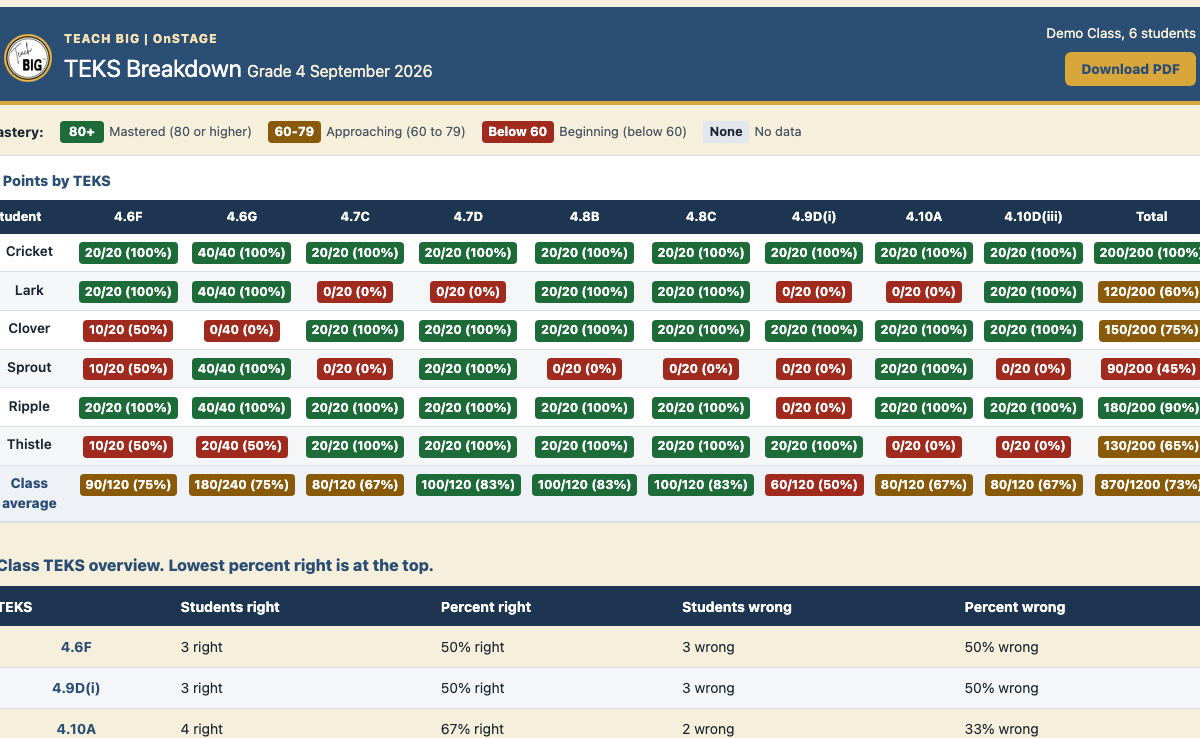The width and height of the screenshot is (1200, 738).
Task: Select the 60-79 Approaching legend badge
Action: click(294, 132)
